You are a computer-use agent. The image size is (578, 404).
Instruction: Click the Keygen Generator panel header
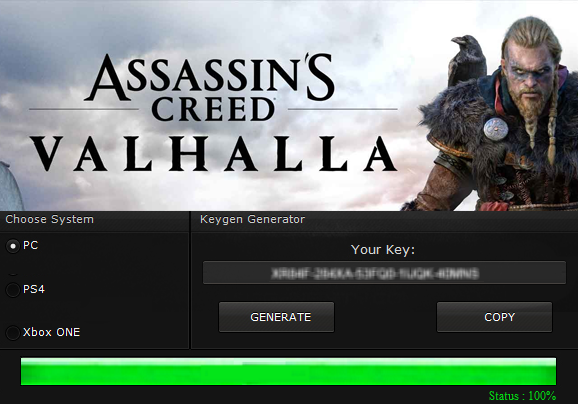click(x=252, y=219)
